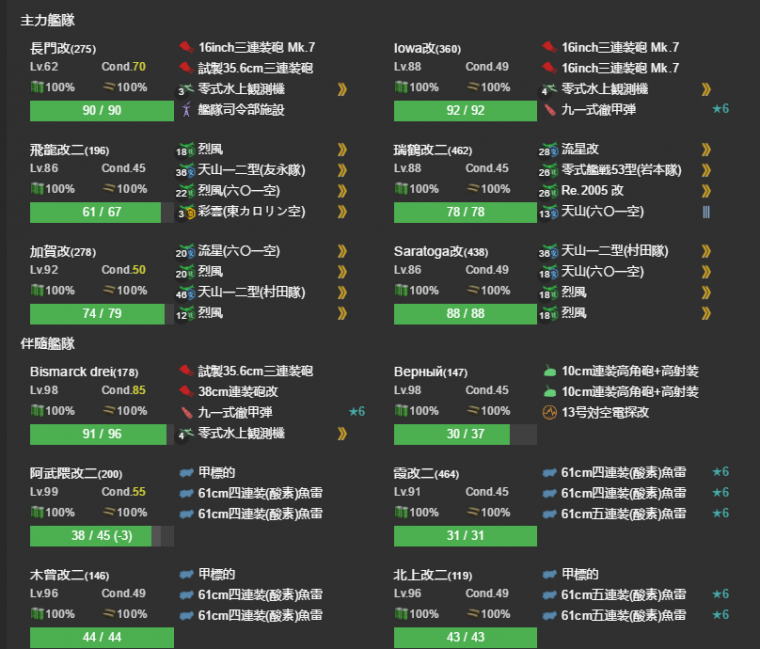Click the Cond.85 value under Bismarck drei
The height and width of the screenshot is (649, 760).
tap(124, 390)
